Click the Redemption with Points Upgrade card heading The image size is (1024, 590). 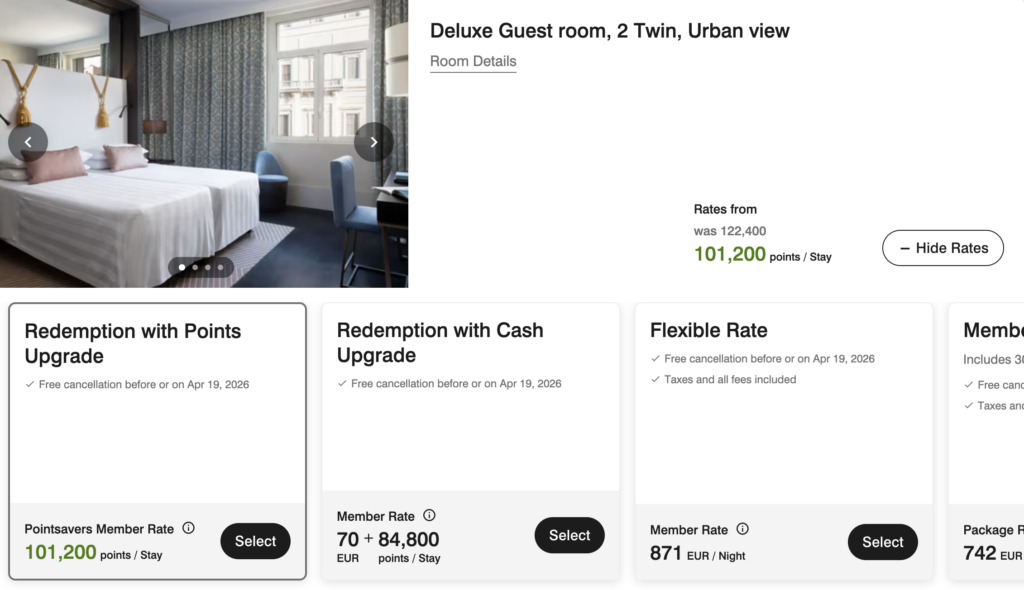pyautogui.click(x=133, y=343)
